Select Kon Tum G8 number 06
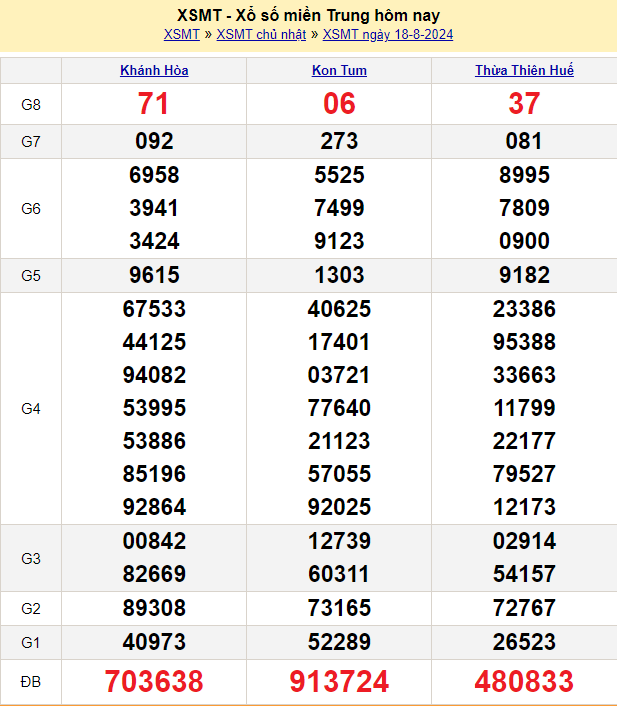 pos(339,104)
